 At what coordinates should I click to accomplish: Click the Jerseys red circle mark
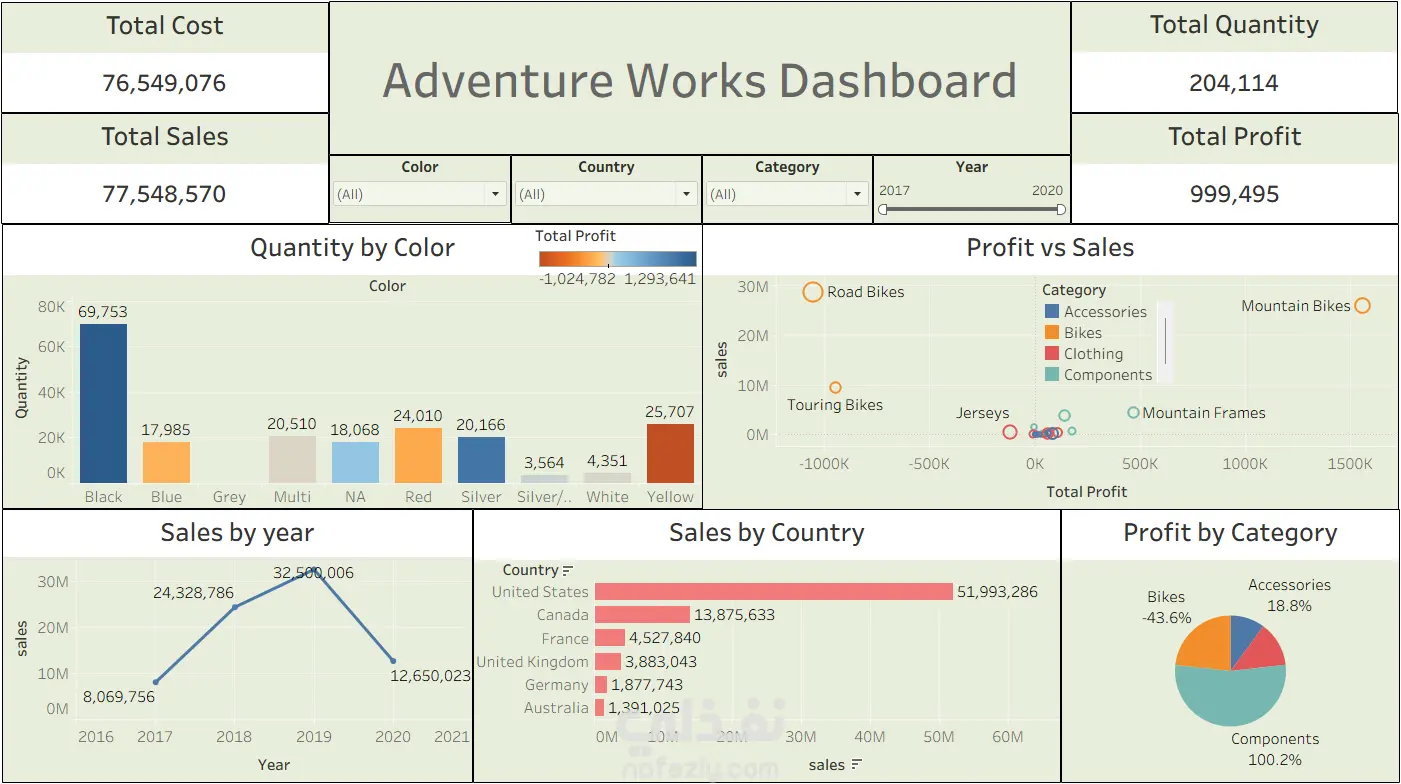tap(1010, 432)
